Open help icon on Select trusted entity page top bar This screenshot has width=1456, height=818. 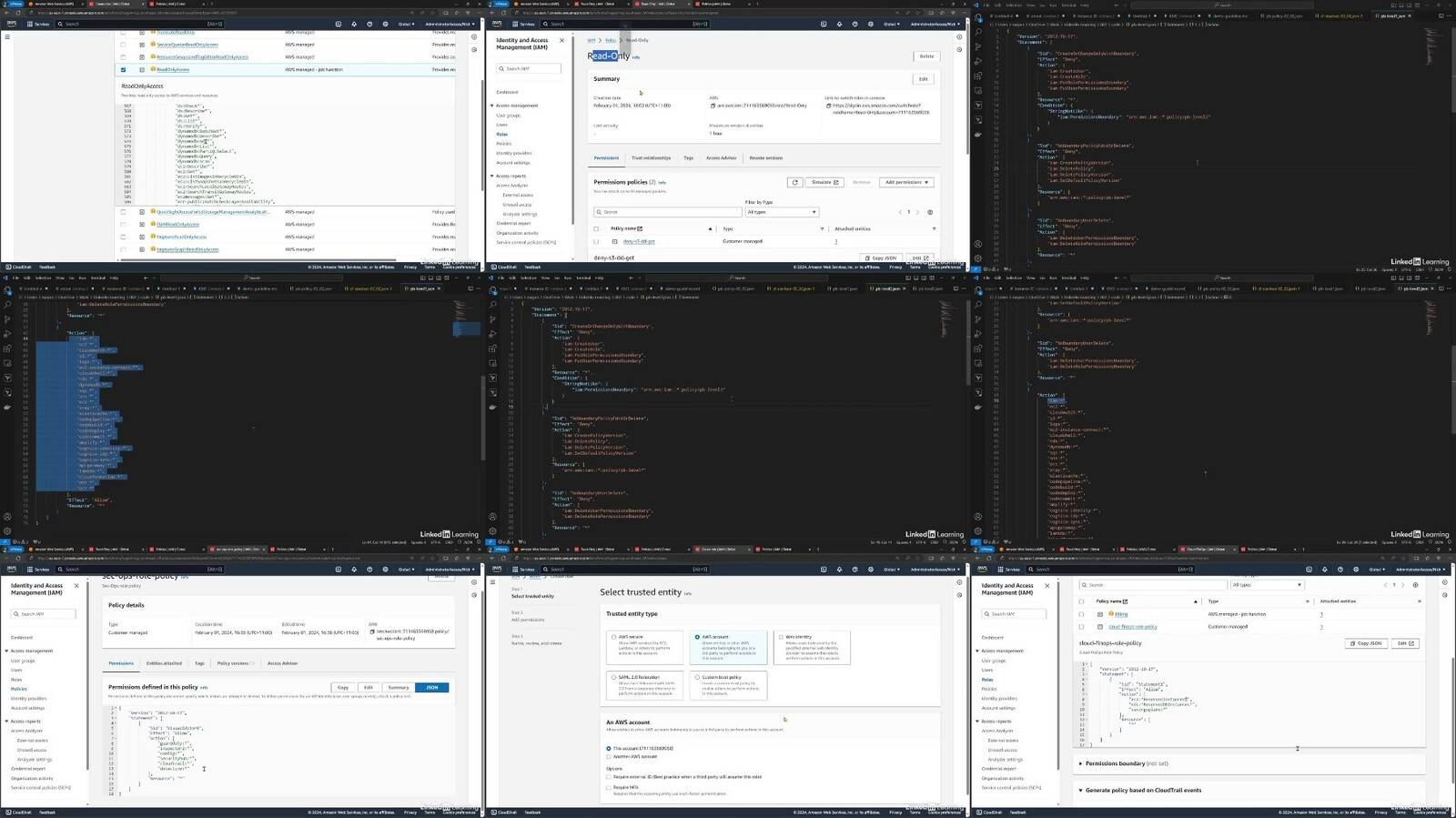pos(855,570)
